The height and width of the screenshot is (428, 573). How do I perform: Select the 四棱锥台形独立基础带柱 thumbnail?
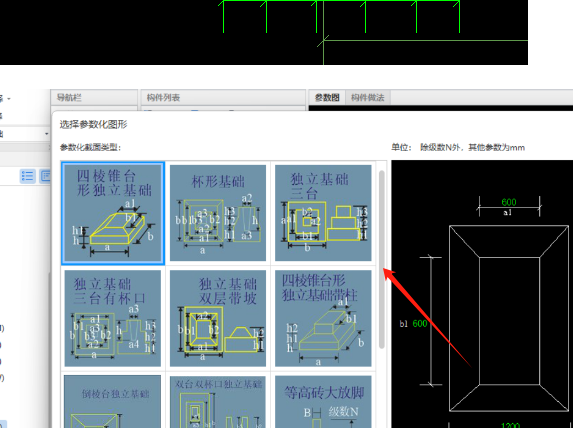(x=323, y=318)
